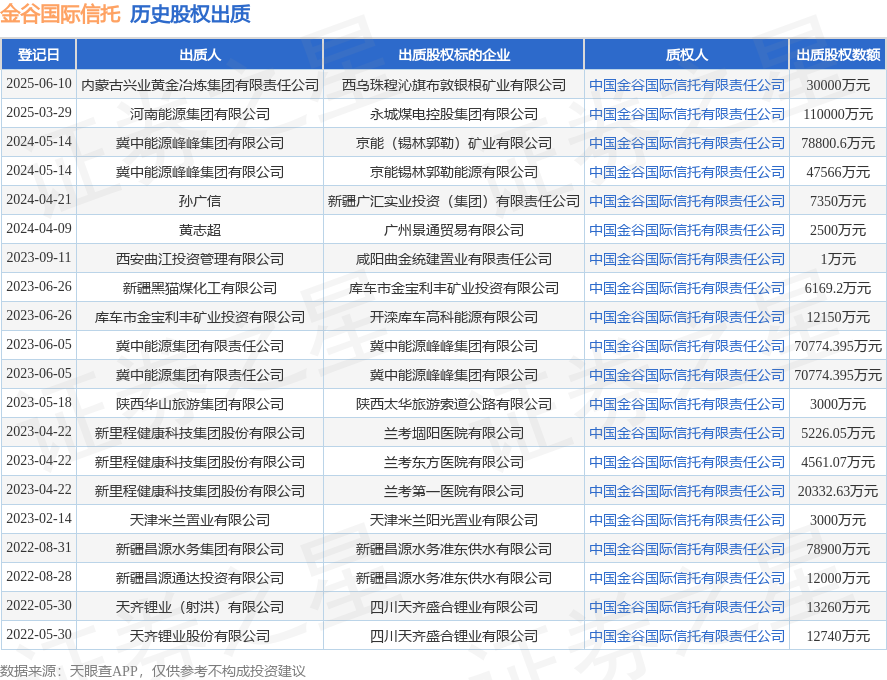Click 新疆黑猫煤化工有限公司 cell
The width and height of the screenshot is (887, 680).
click(x=200, y=288)
